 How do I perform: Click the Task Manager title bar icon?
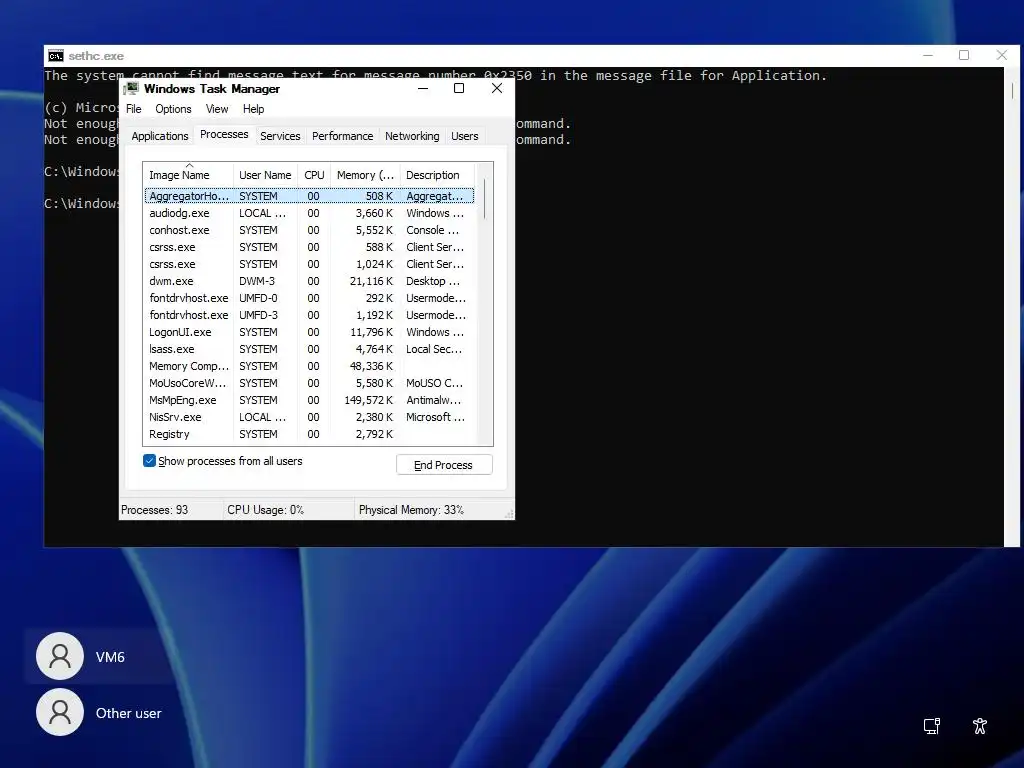131,88
